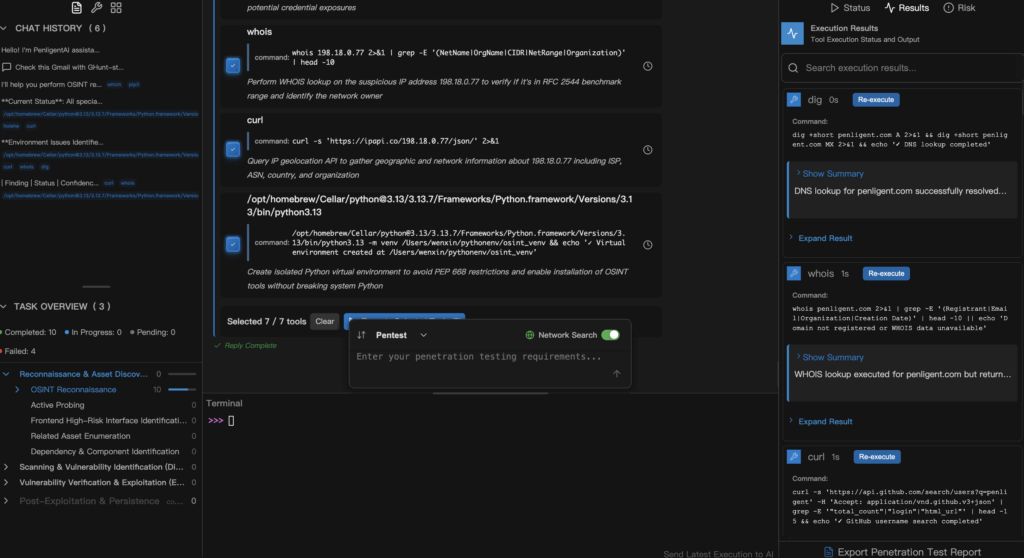This screenshot has width=1024, height=558.
Task: Click the Clear selection button
Action: tap(324, 321)
